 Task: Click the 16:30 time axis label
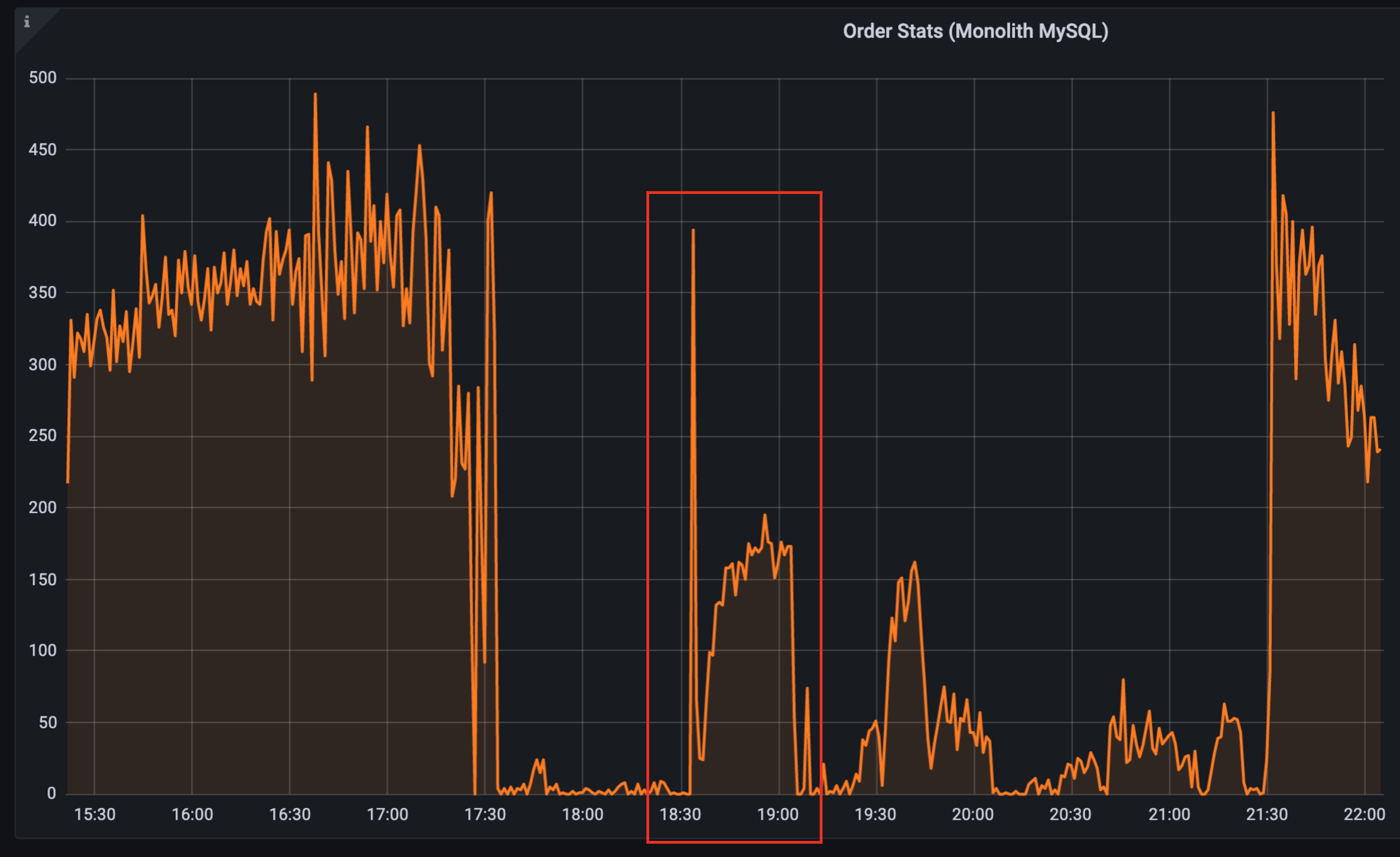click(290, 814)
